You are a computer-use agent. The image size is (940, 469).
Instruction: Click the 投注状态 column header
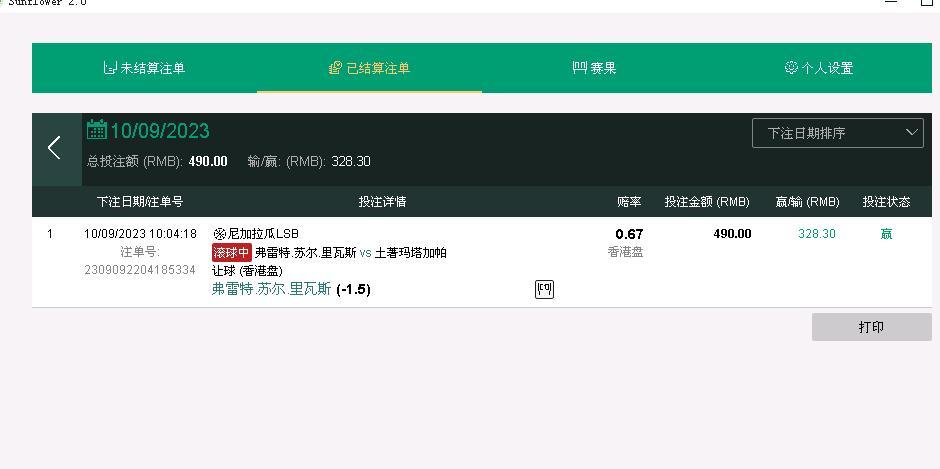point(887,202)
